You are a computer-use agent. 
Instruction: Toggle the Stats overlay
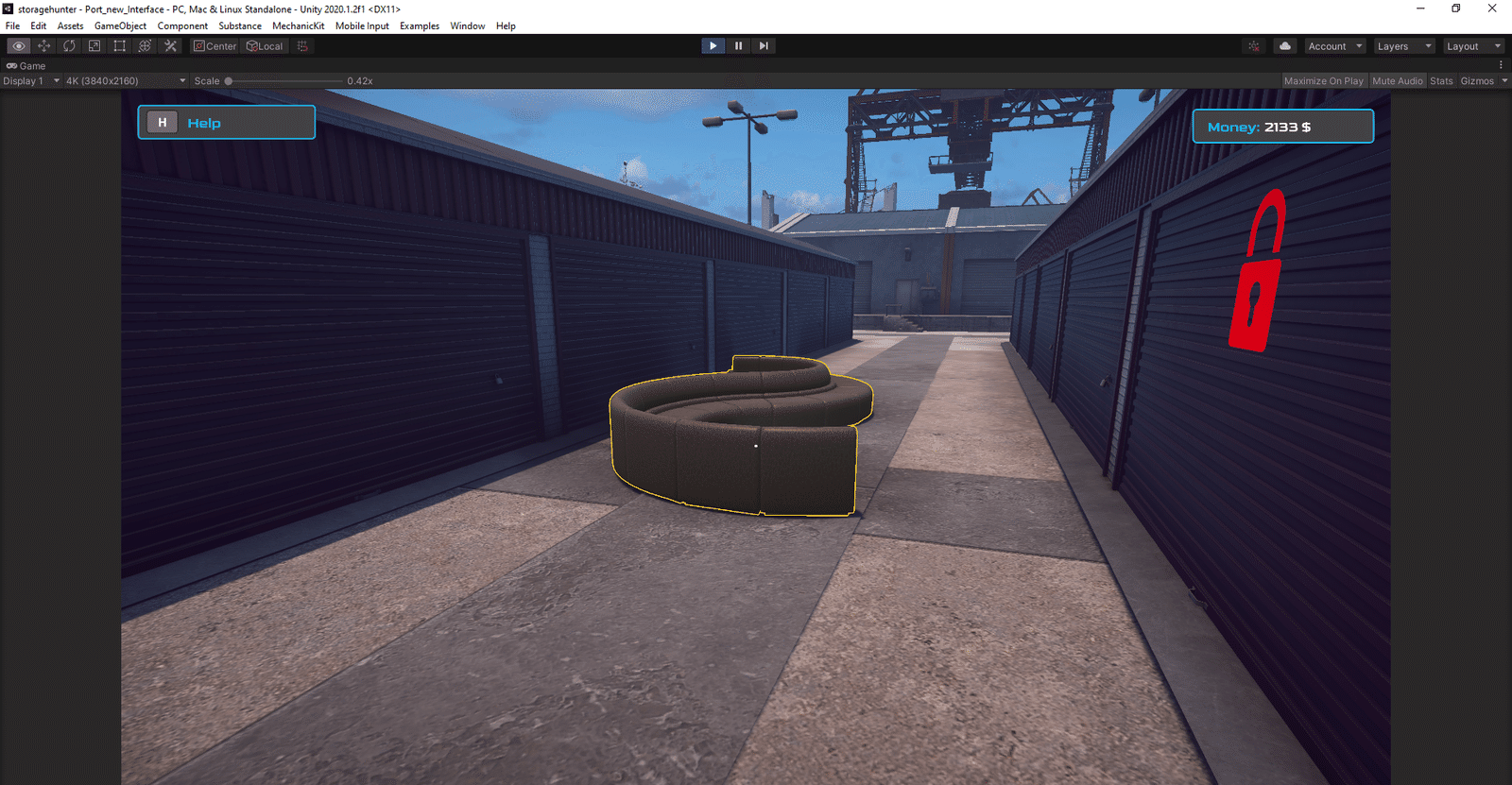pyautogui.click(x=1441, y=81)
